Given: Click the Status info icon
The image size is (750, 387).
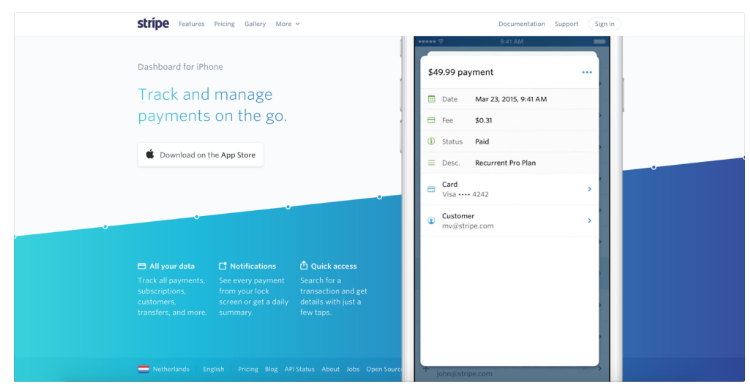Looking at the screenshot, I should 431,141.
